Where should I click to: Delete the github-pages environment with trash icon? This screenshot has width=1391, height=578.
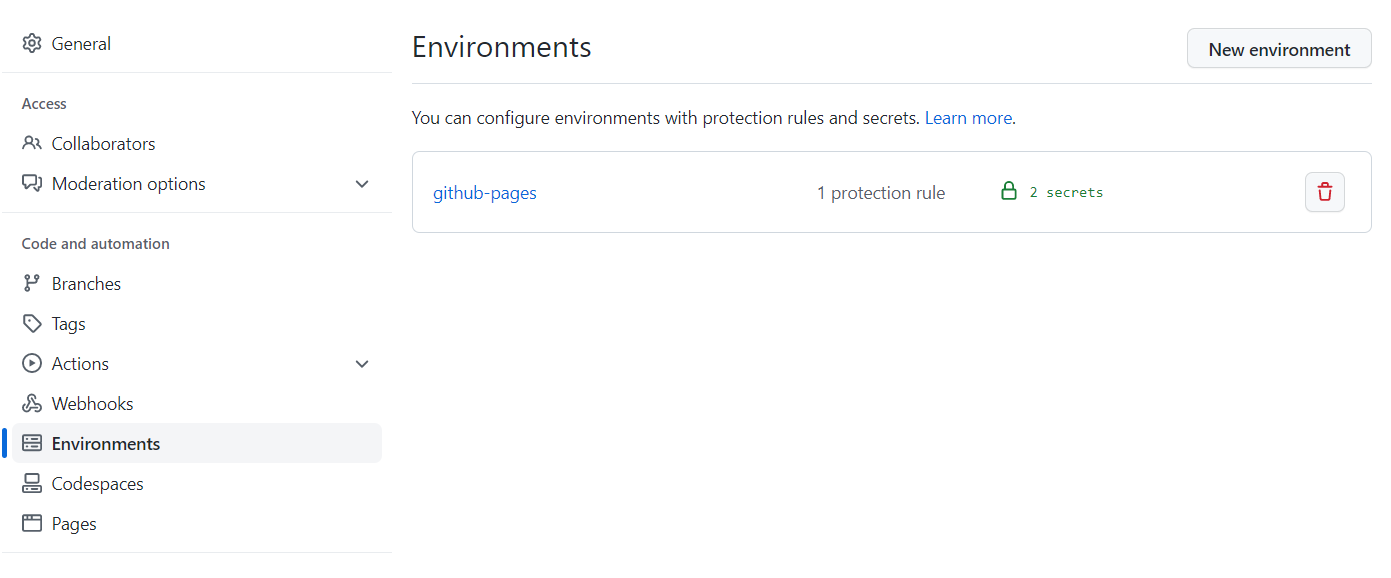pos(1324,192)
